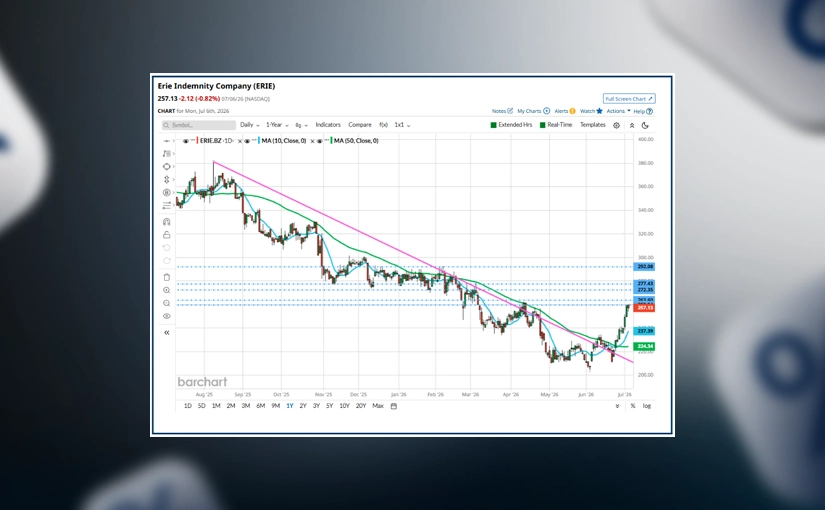The height and width of the screenshot is (510, 825).
Task: Open chart settings gear icon
Action: pos(617,125)
